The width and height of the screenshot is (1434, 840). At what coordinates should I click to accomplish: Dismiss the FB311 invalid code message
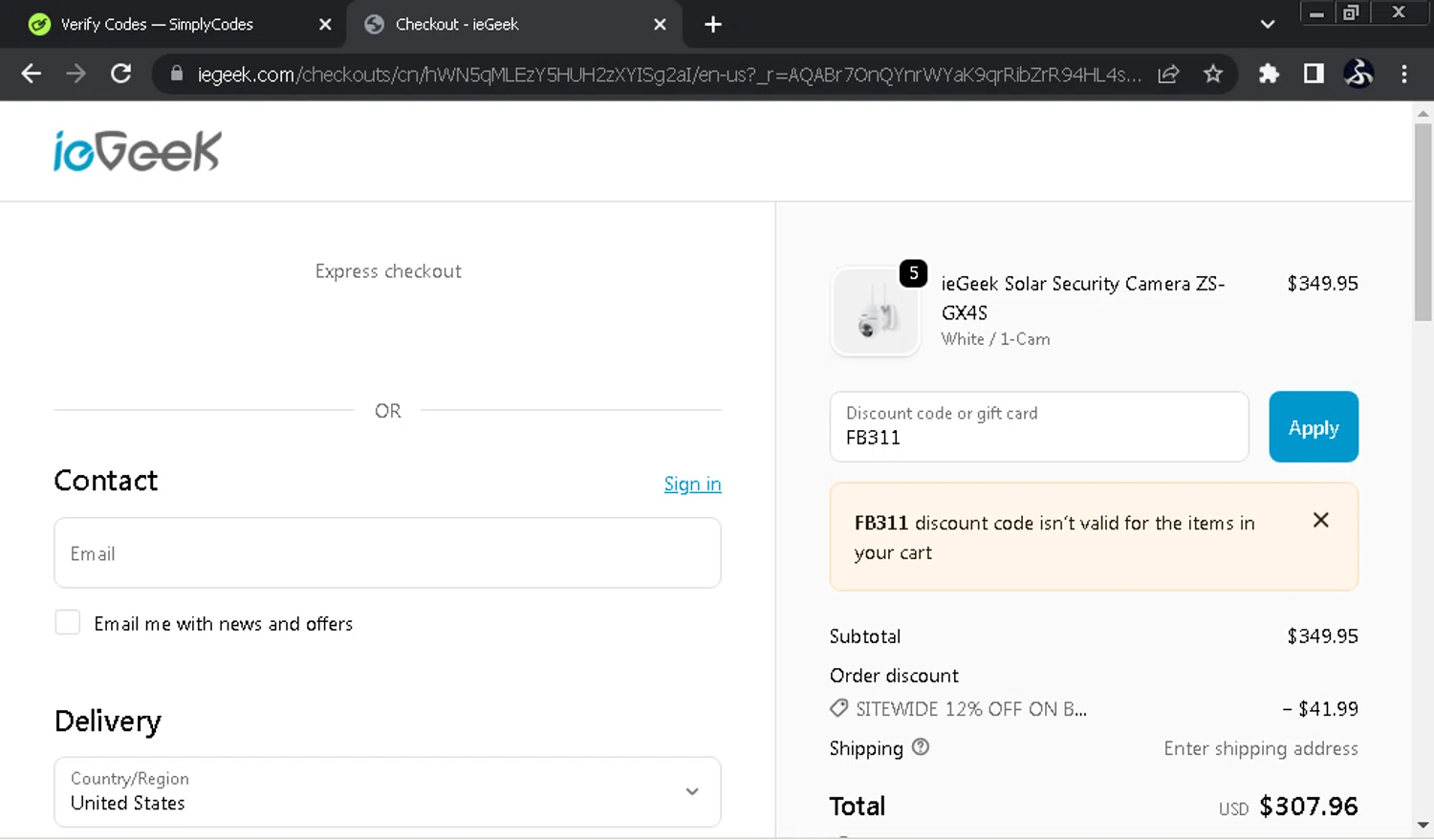1321,520
